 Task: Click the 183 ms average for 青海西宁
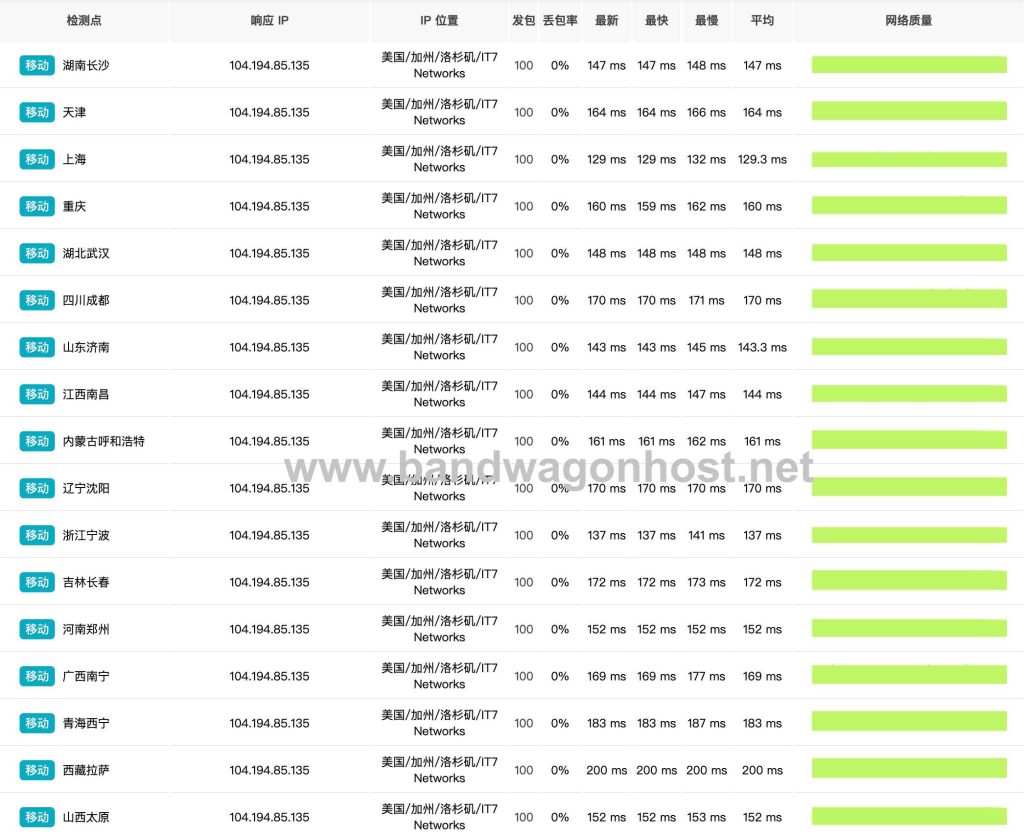(762, 723)
